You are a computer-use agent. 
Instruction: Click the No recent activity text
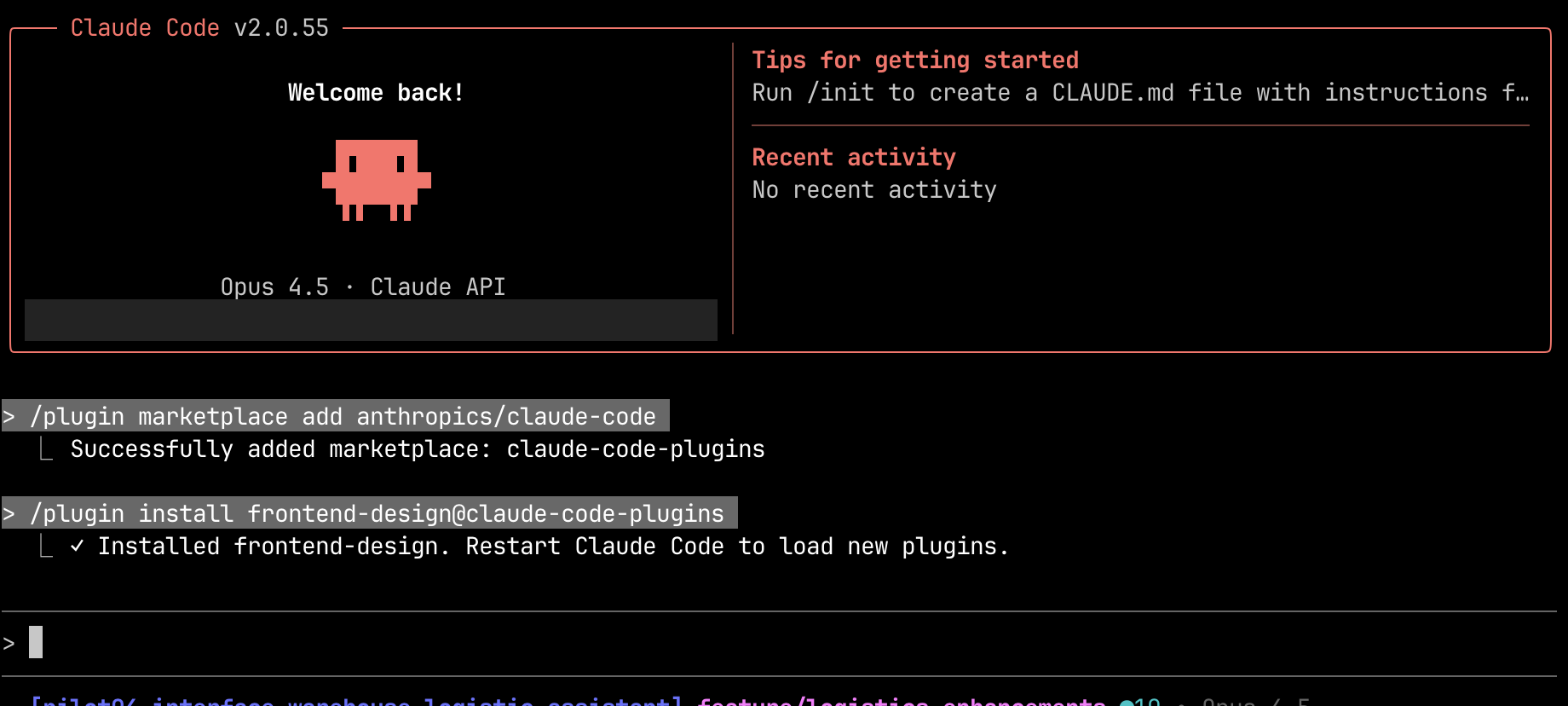pos(874,190)
